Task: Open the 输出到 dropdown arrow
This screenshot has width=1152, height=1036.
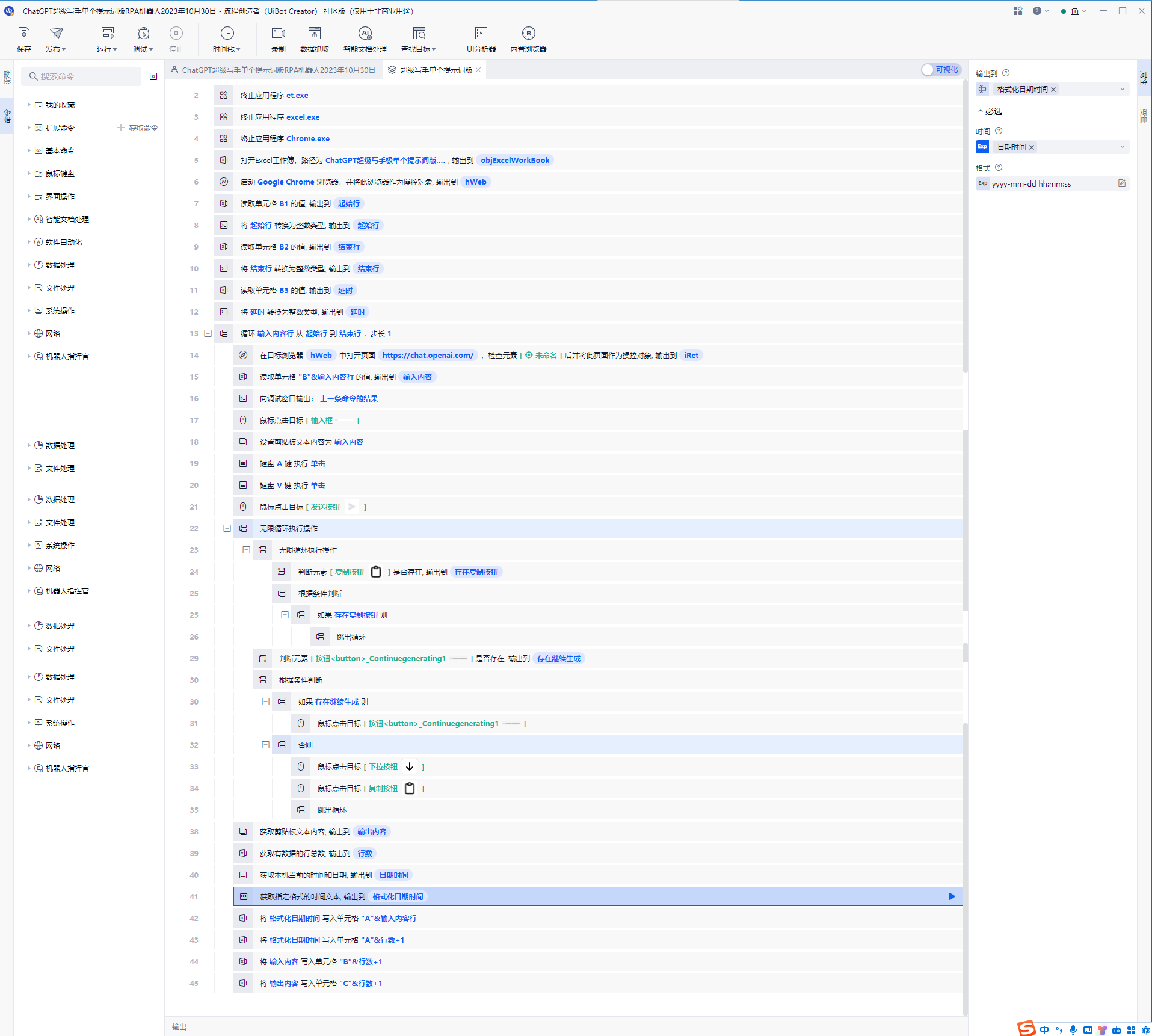Action: [x=1123, y=89]
